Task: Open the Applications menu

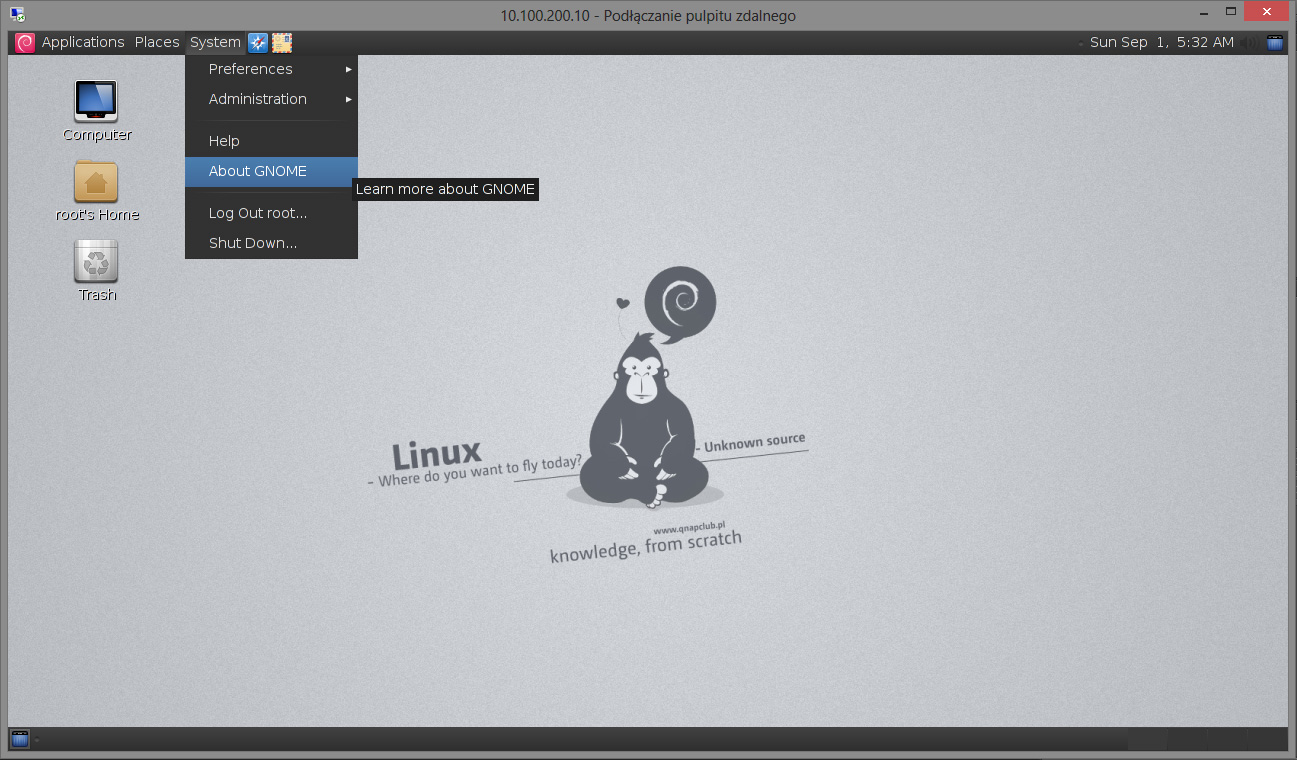Action: [x=83, y=42]
